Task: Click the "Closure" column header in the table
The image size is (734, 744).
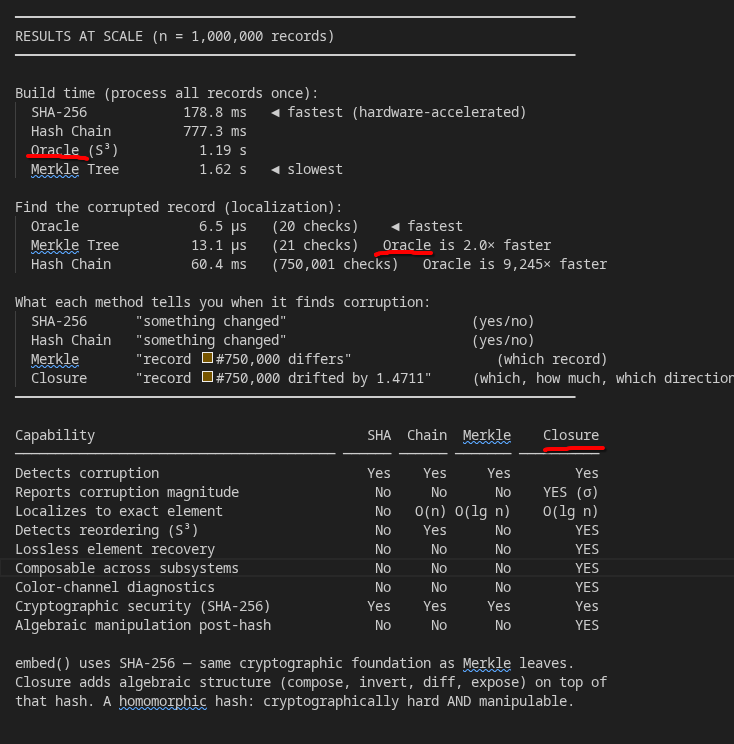Action: (571, 435)
